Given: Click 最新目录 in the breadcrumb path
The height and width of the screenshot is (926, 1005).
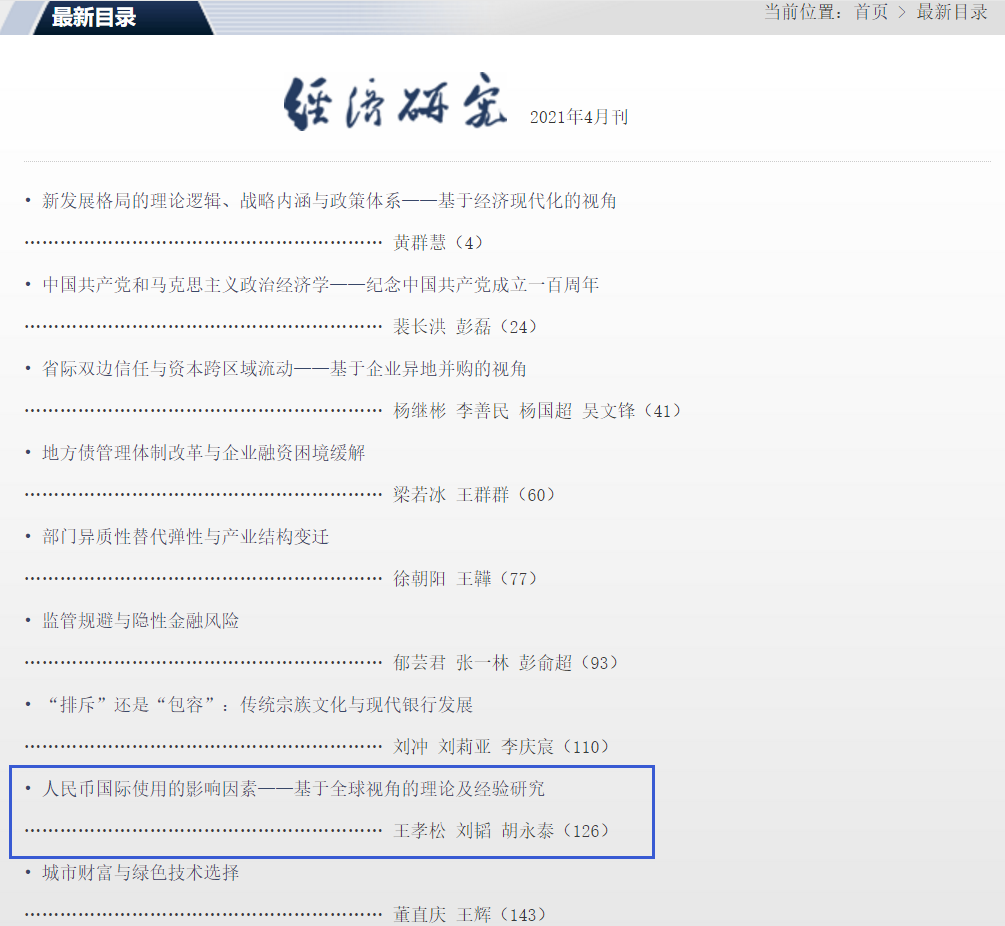Looking at the screenshot, I should 952,12.
